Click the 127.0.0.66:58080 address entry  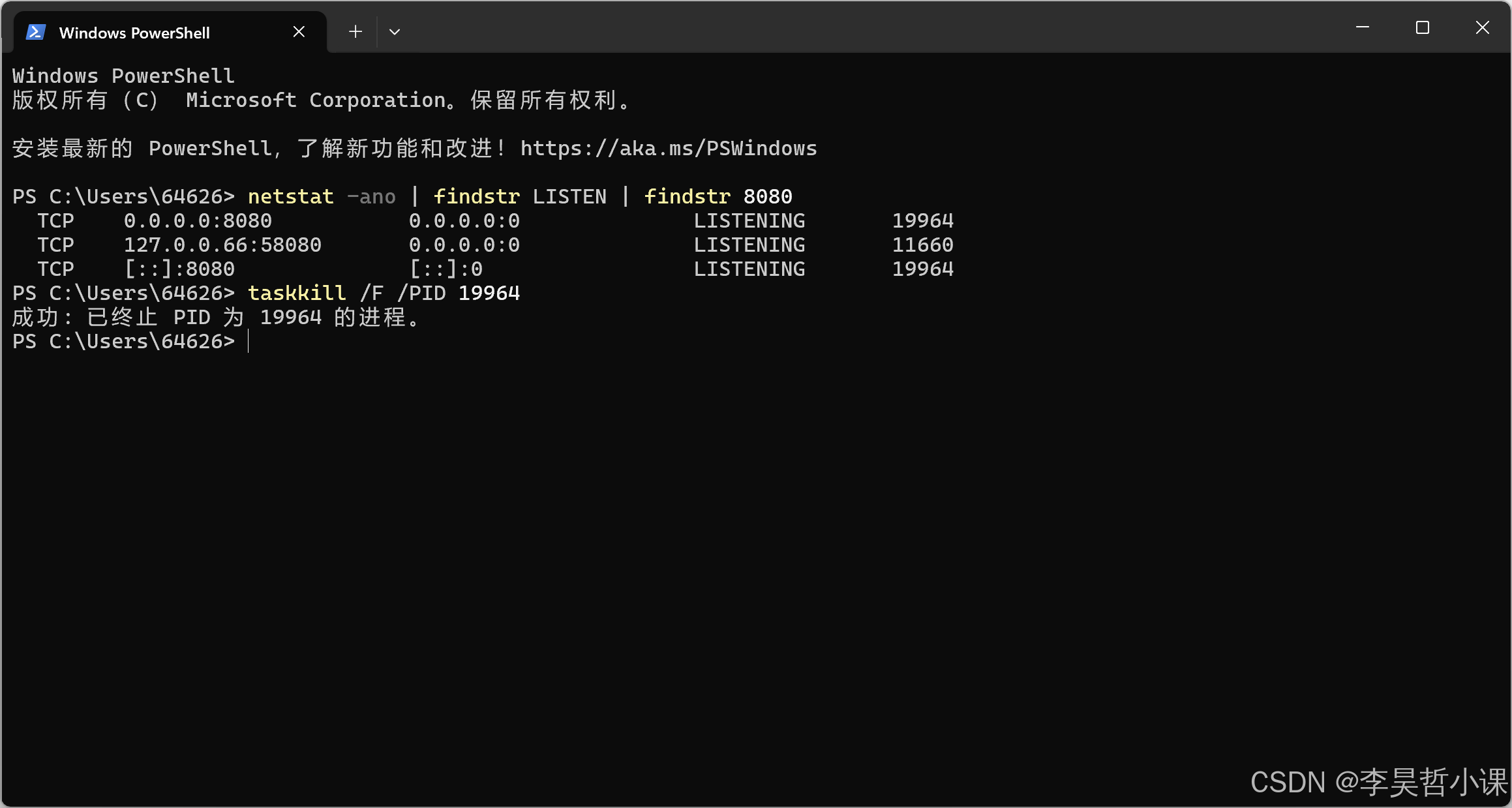point(222,245)
